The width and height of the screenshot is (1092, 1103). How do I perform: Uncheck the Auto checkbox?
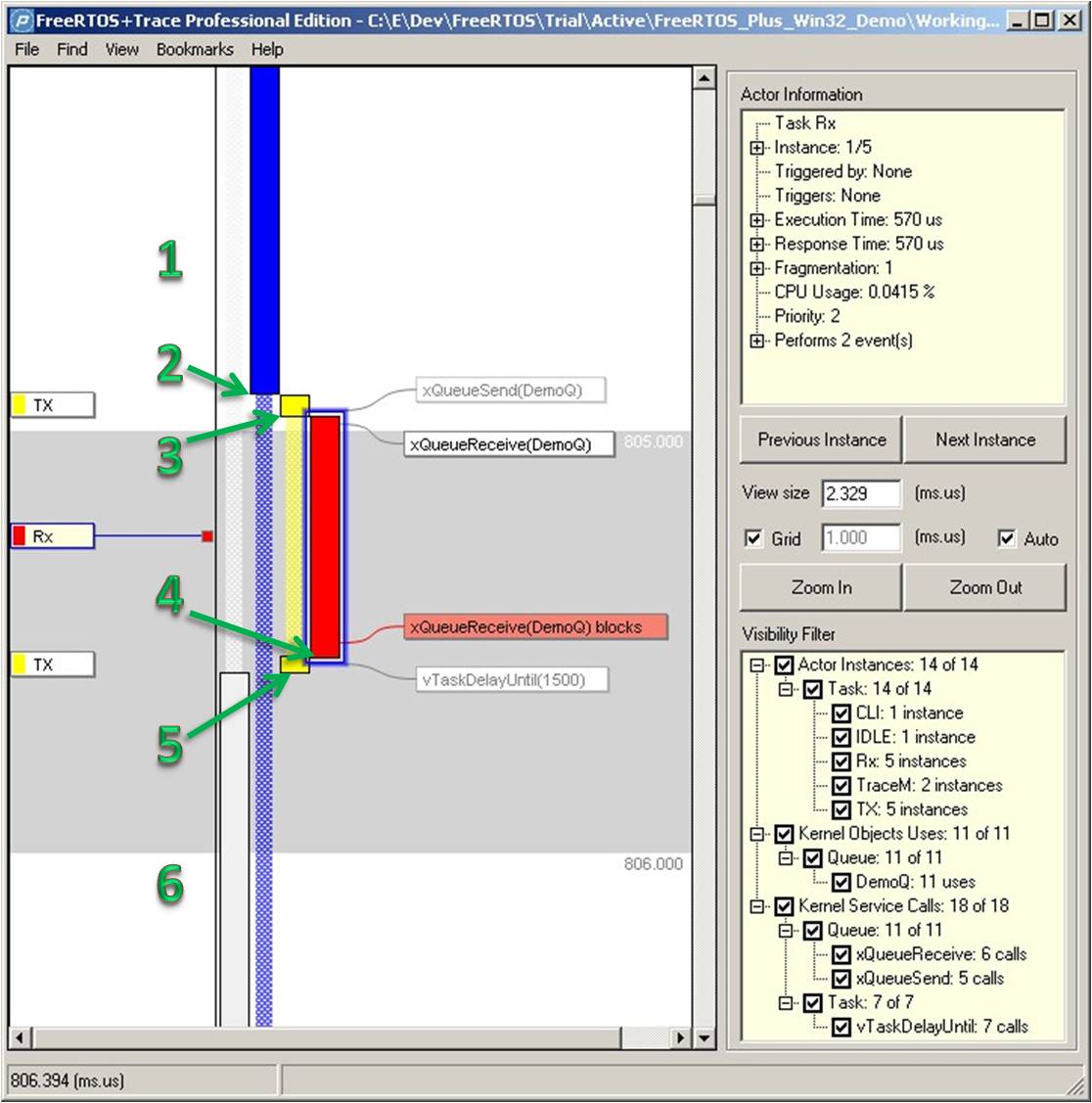coord(1007,539)
